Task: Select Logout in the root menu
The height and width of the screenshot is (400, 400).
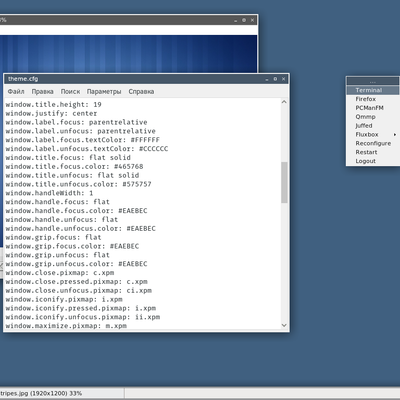Action: pos(373,161)
